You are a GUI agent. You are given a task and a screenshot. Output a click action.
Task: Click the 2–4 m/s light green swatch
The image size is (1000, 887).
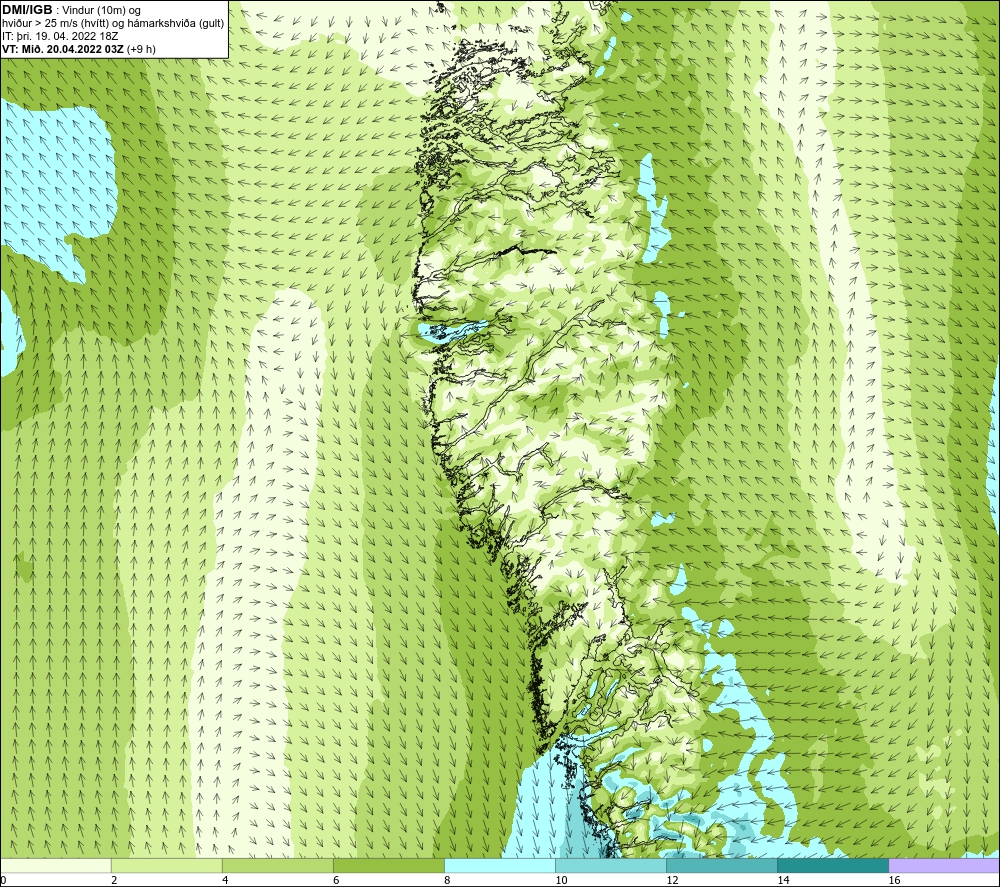(166, 866)
